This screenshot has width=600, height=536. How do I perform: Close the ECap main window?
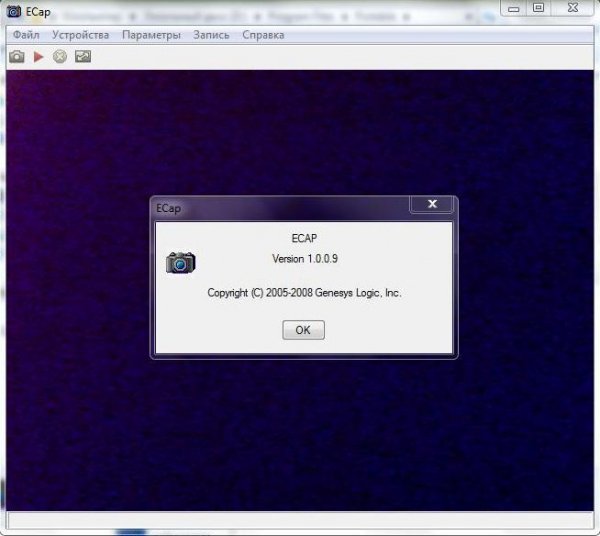coord(572,8)
